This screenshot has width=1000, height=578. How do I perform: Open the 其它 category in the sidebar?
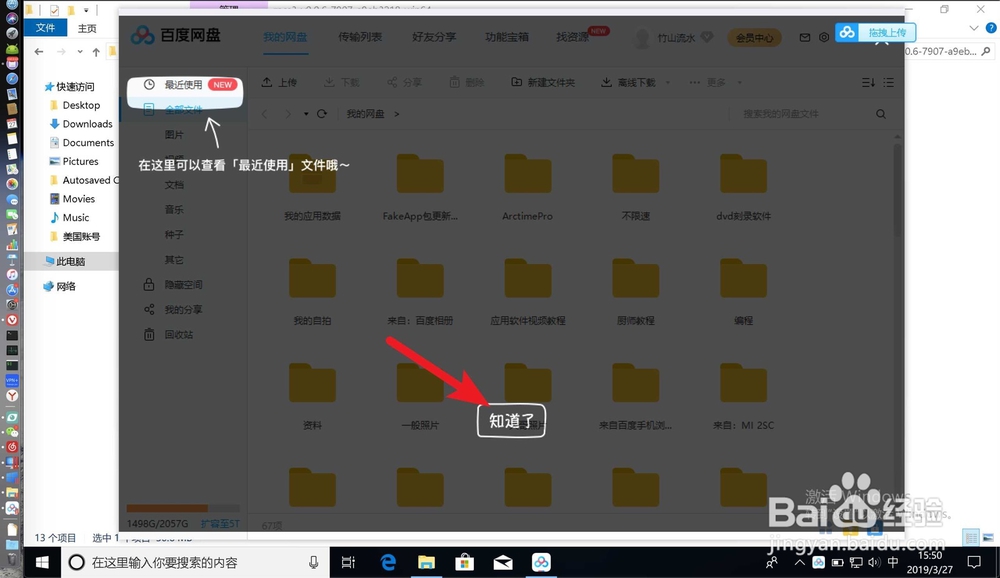[x=173, y=260]
